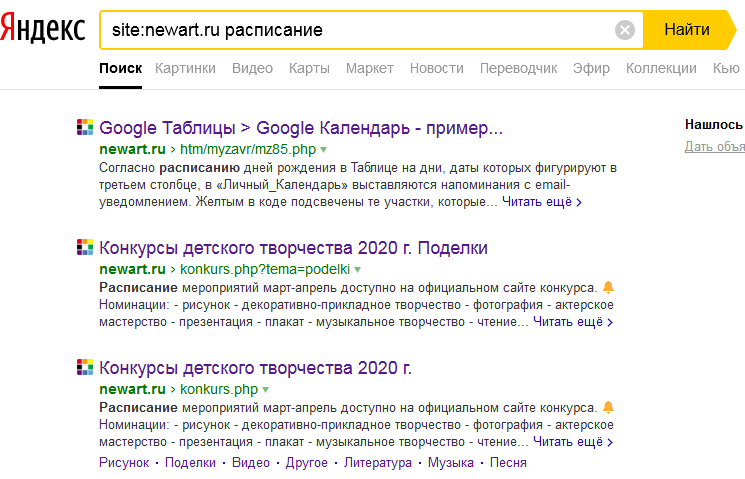
Task: Click favicon beside the newart.ru › konkurs.php result
Action: point(85,367)
